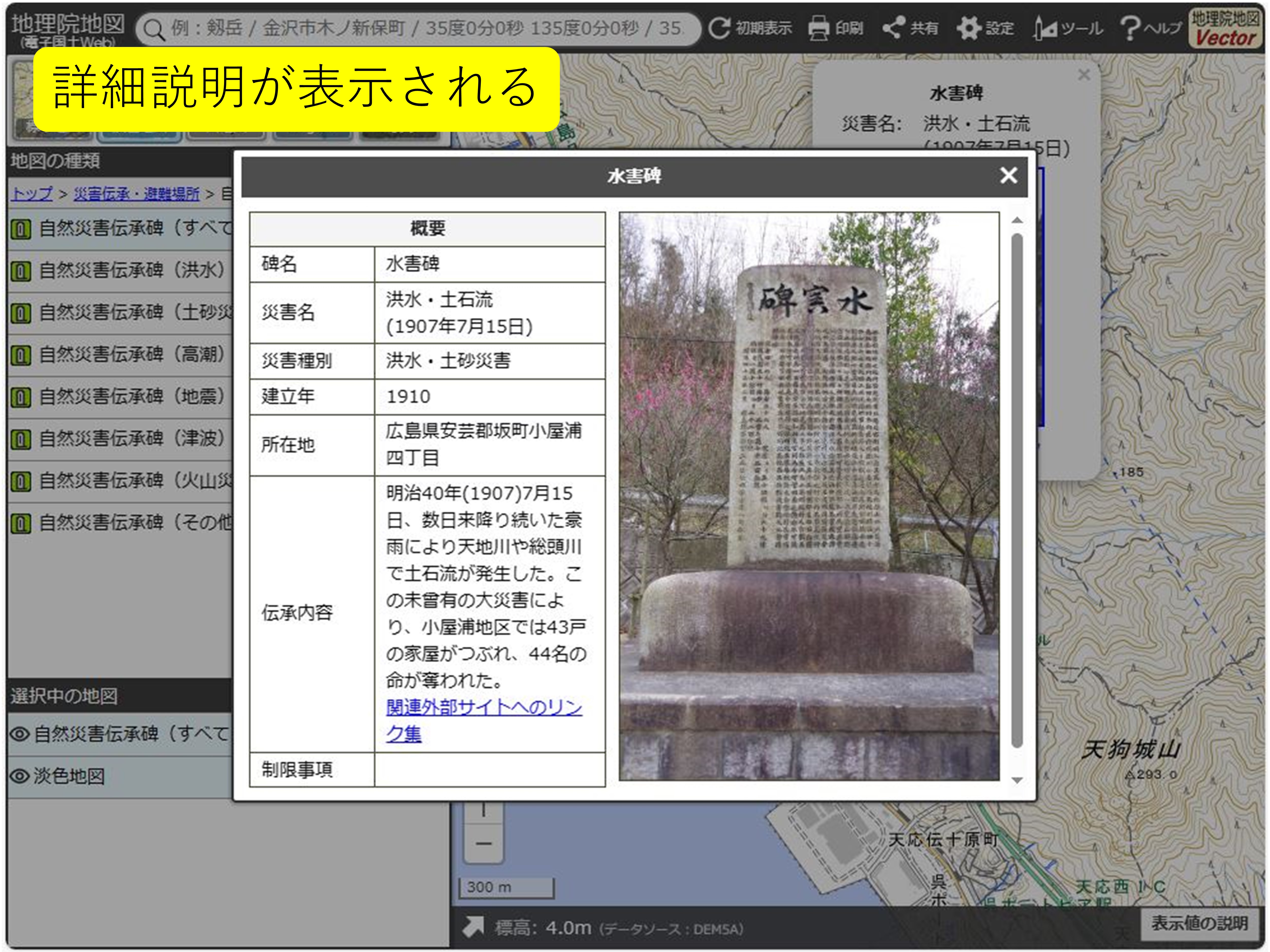Screen dimensions: 1270x952
Task: Click the 地図の種類 panel header
Action: (119, 161)
